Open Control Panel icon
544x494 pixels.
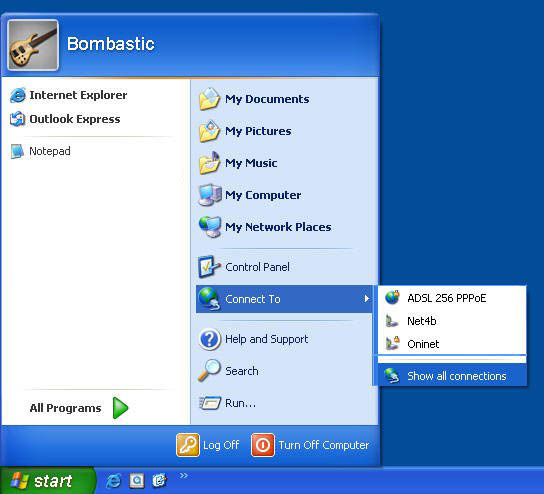(209, 267)
